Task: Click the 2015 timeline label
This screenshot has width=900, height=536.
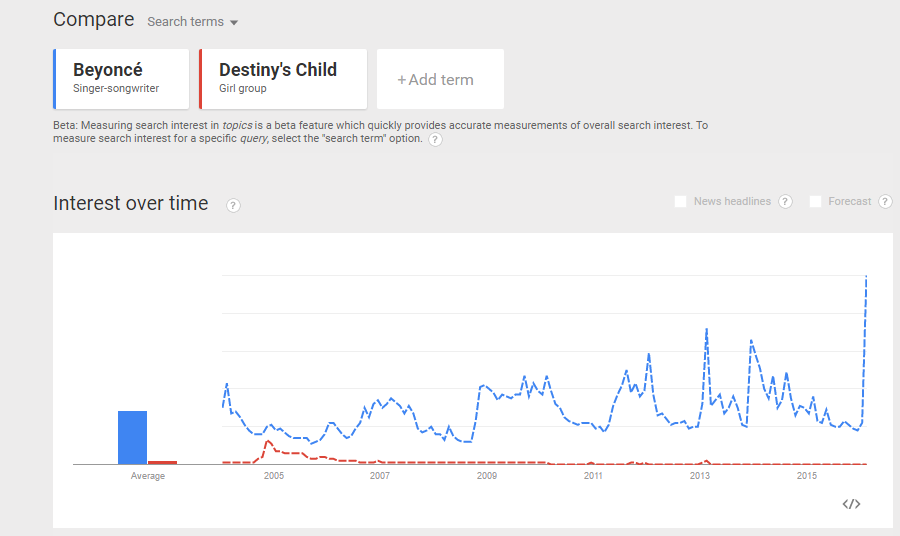Action: (x=806, y=476)
